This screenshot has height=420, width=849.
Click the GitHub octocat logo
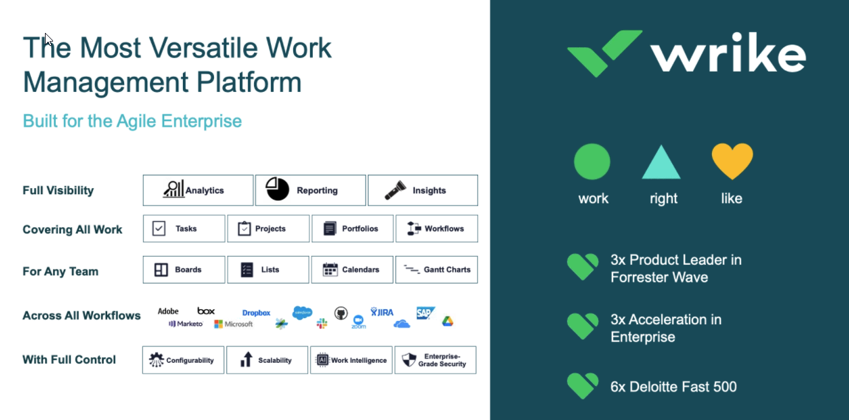[341, 312]
